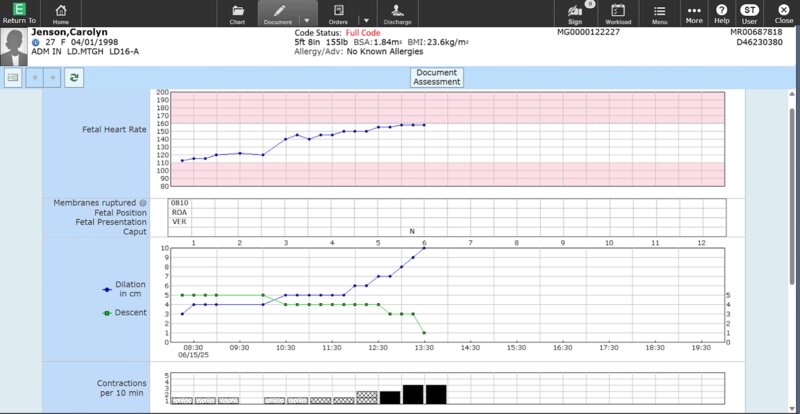Open the More options menu
The width and height of the screenshot is (800, 414).
(694, 13)
